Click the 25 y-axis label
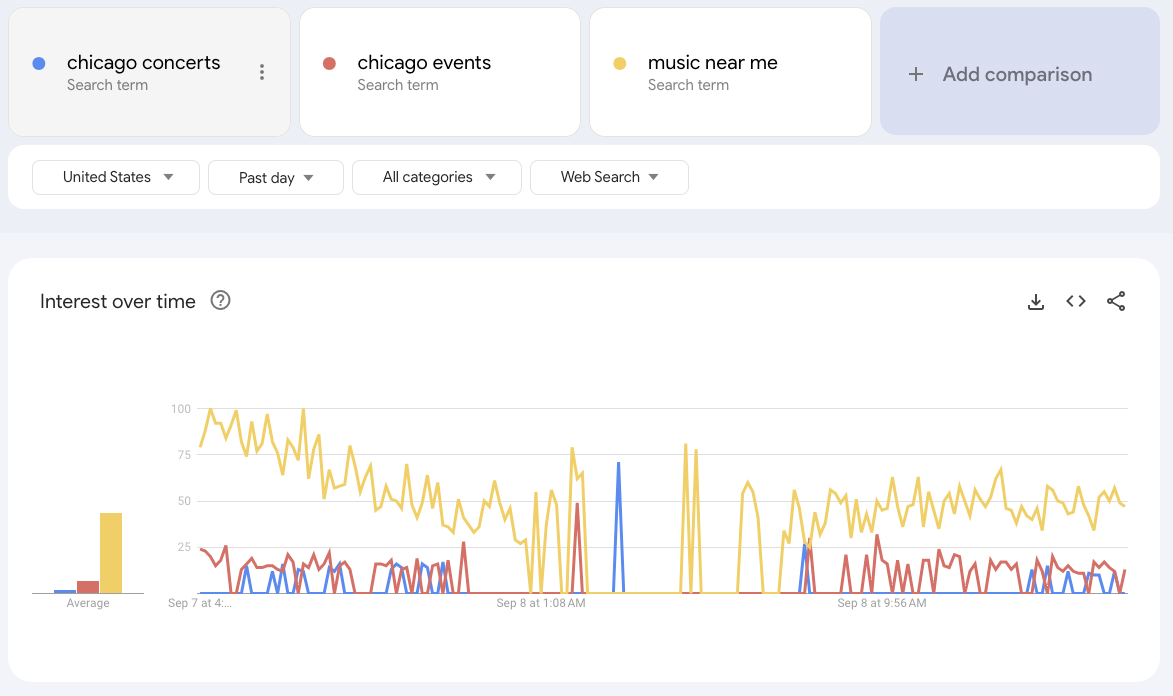 (184, 547)
